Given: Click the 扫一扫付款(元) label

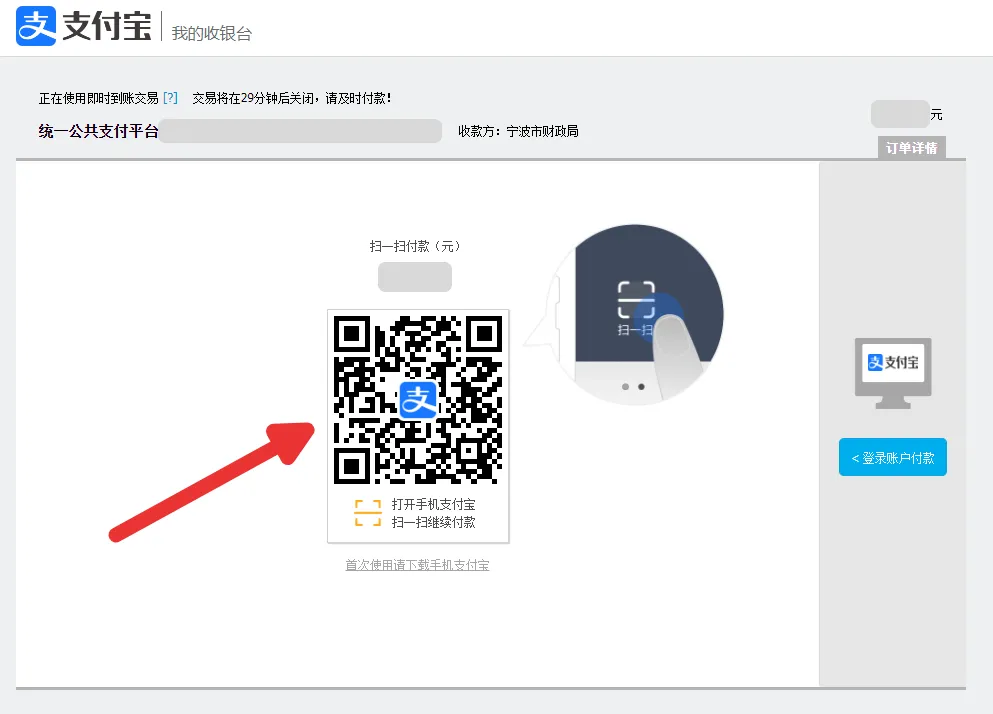Looking at the screenshot, I should (415, 246).
